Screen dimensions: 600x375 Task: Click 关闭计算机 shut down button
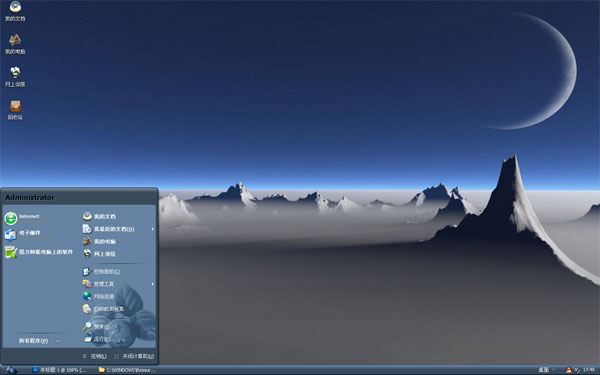tap(134, 356)
